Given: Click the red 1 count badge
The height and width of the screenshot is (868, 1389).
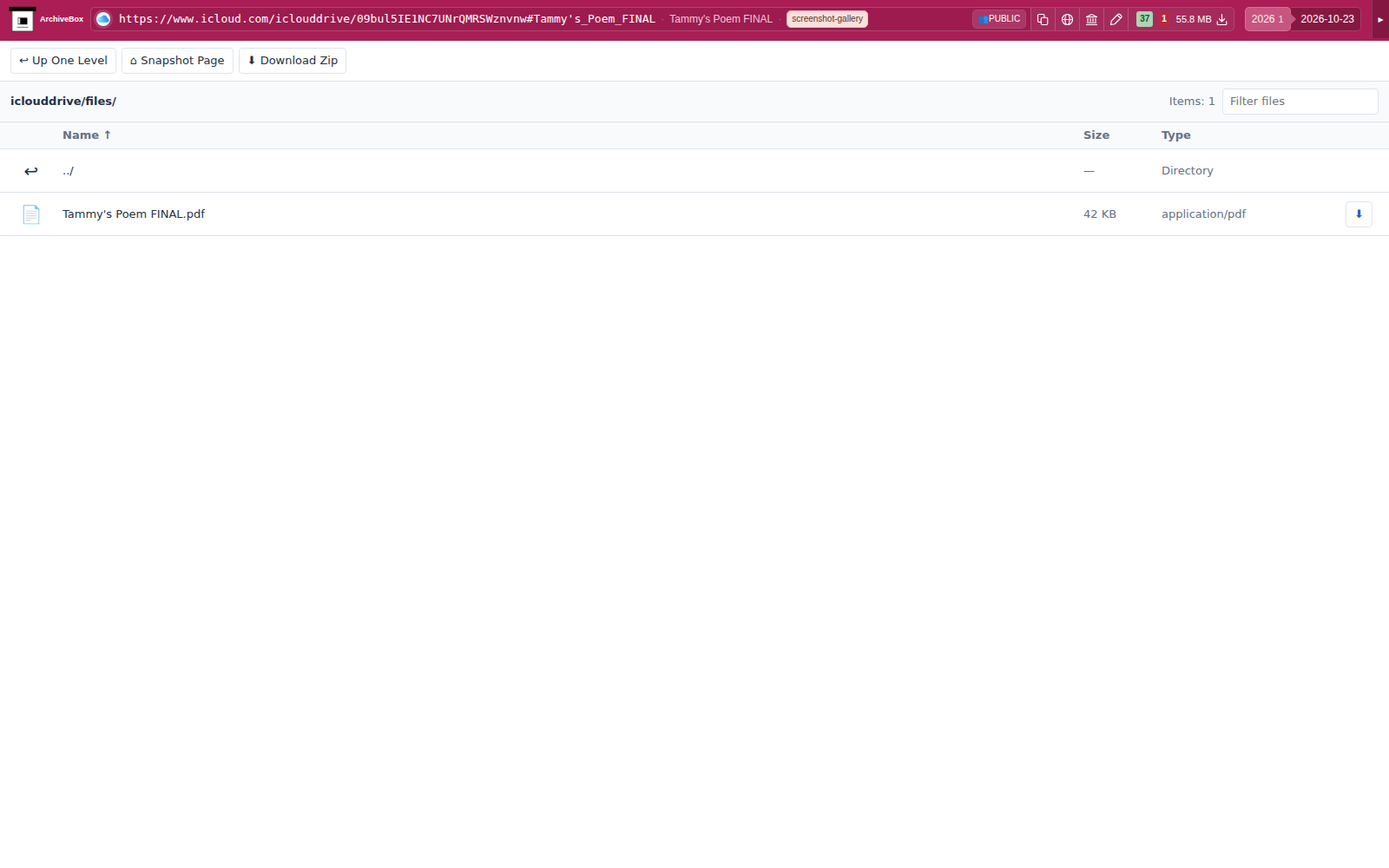Looking at the screenshot, I should pos(1164,19).
